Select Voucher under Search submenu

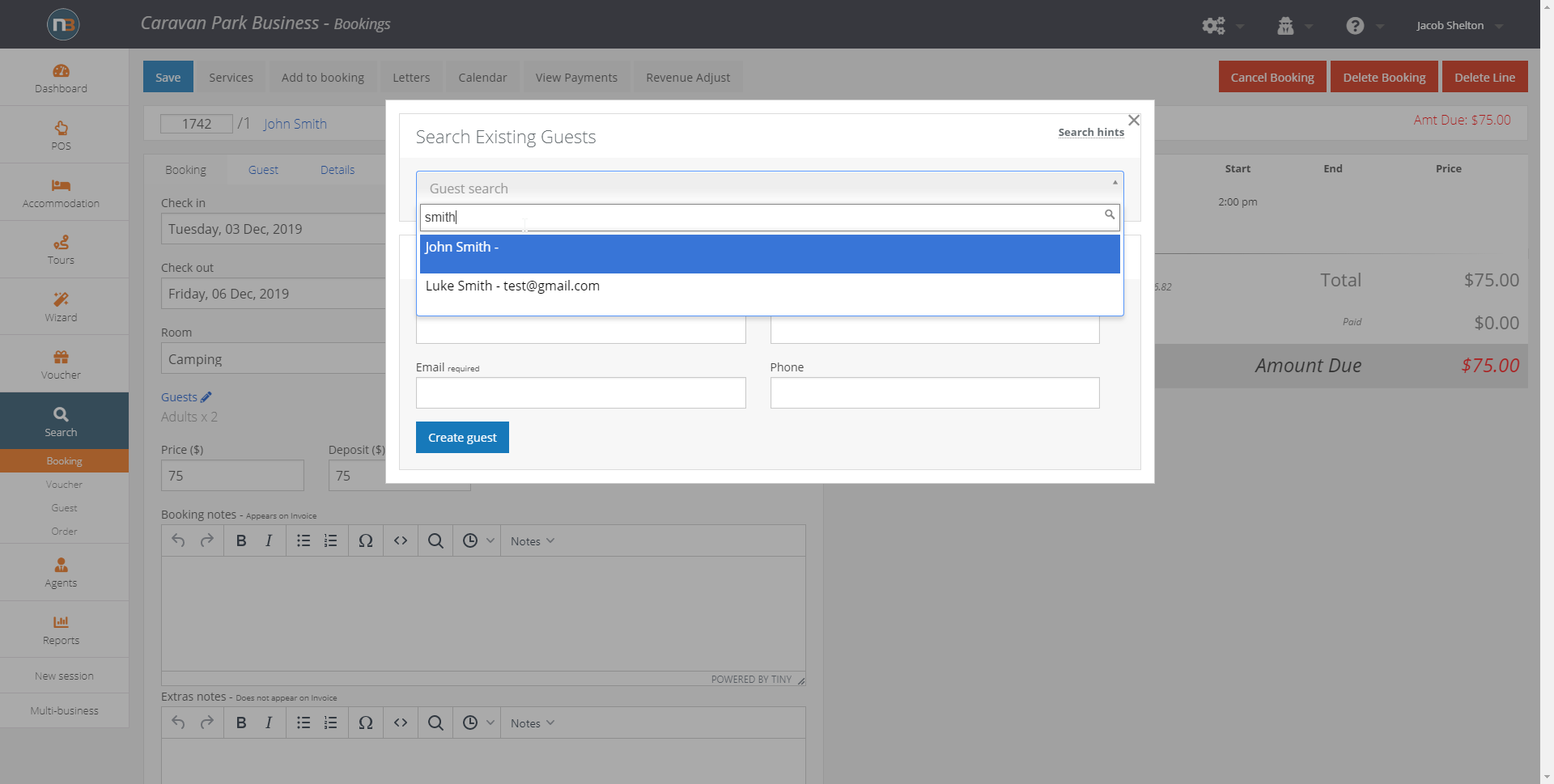[x=65, y=485]
